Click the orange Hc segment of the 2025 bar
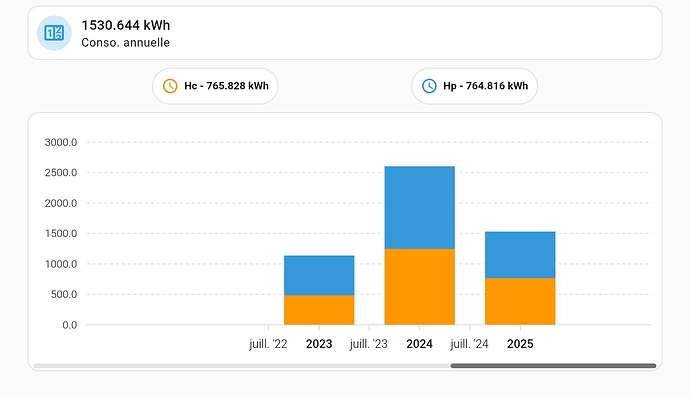Image resolution: width=690 pixels, height=397 pixels. point(520,301)
